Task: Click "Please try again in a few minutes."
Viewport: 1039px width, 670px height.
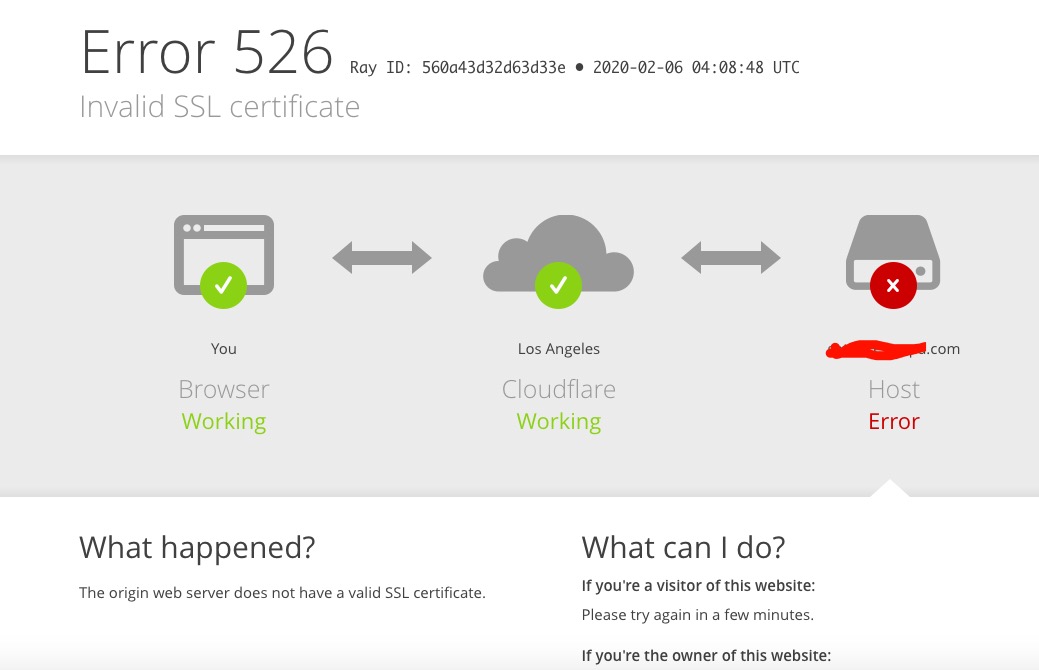Action: tap(698, 615)
